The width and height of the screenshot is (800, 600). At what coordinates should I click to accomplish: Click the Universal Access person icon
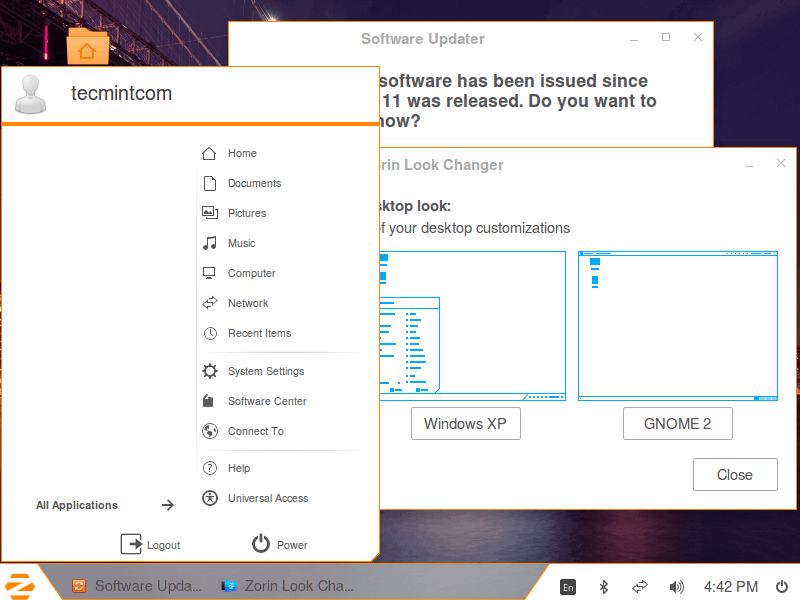pyautogui.click(x=210, y=498)
